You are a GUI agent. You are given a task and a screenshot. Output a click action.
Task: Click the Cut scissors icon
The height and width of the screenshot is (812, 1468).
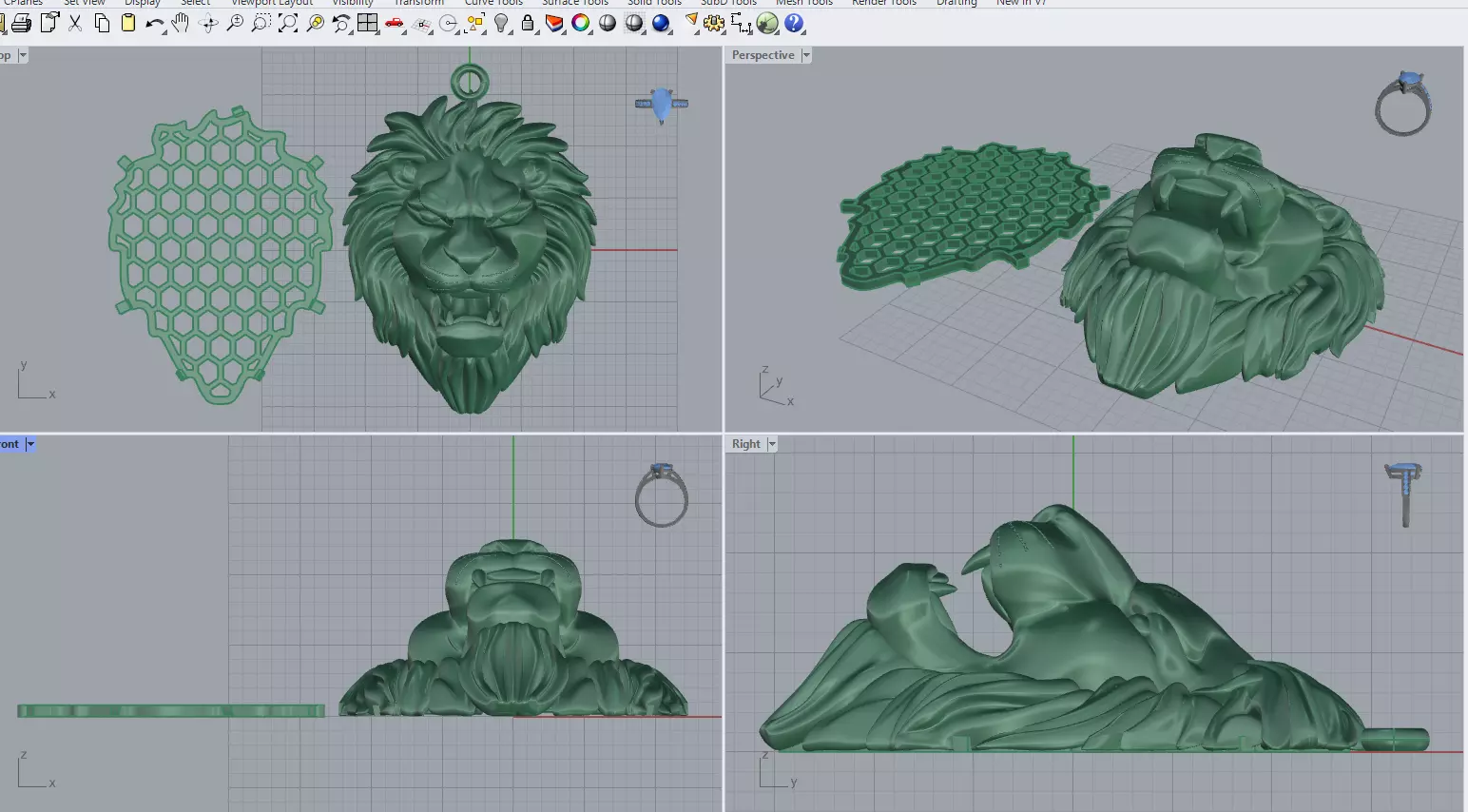tap(75, 24)
